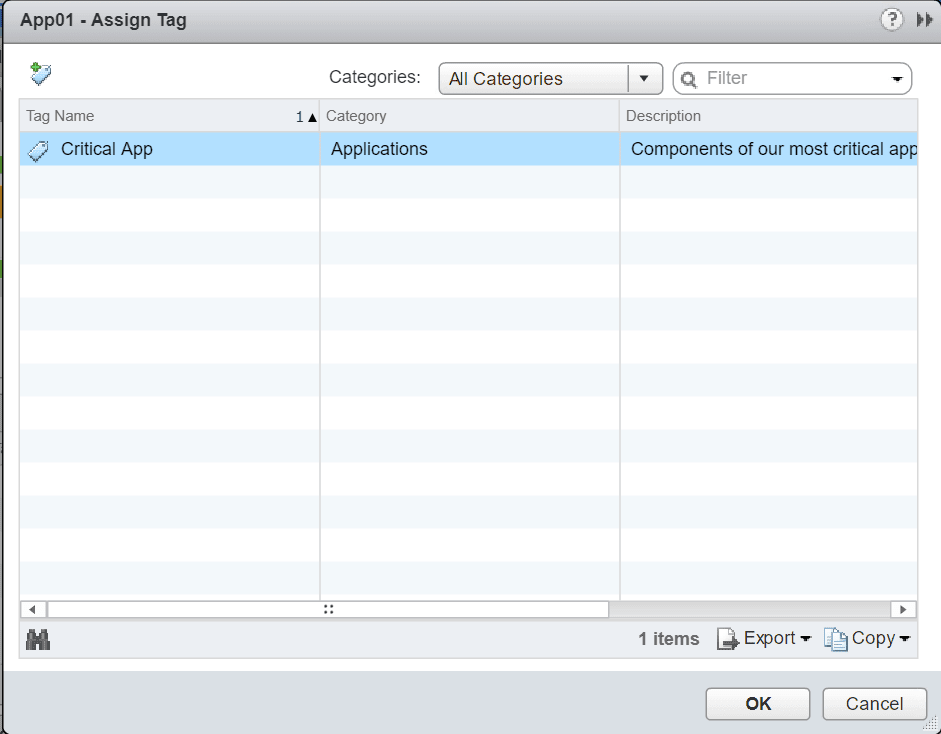
Task: Click the binoculars Find icon
Action: (38, 640)
